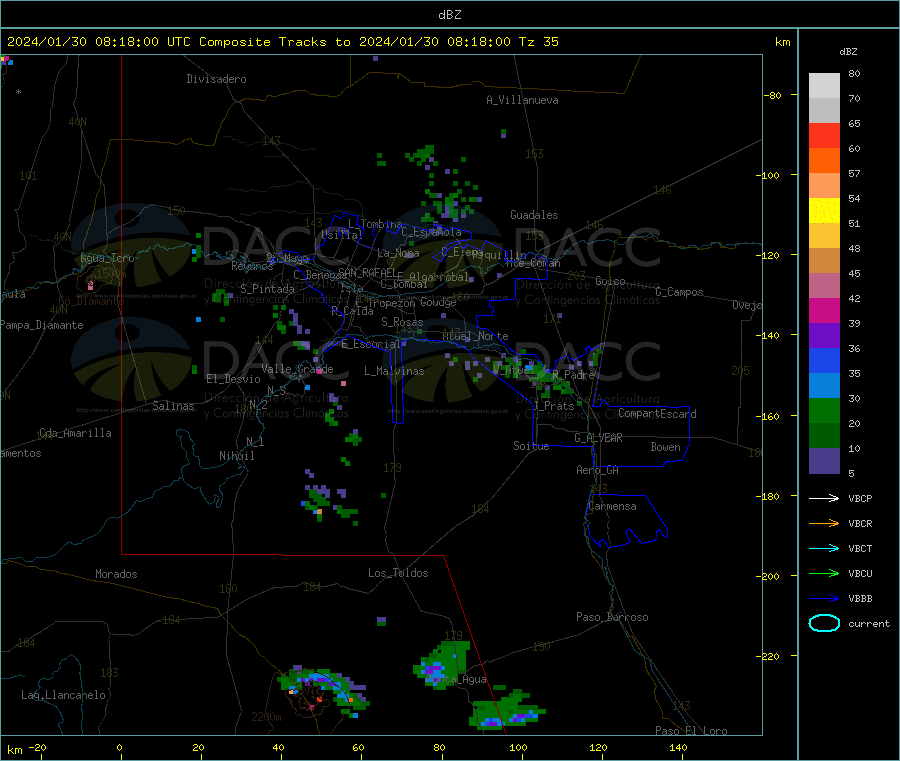
Task: Click the 'Pampa_Diamante' map label
Action: coord(42,325)
